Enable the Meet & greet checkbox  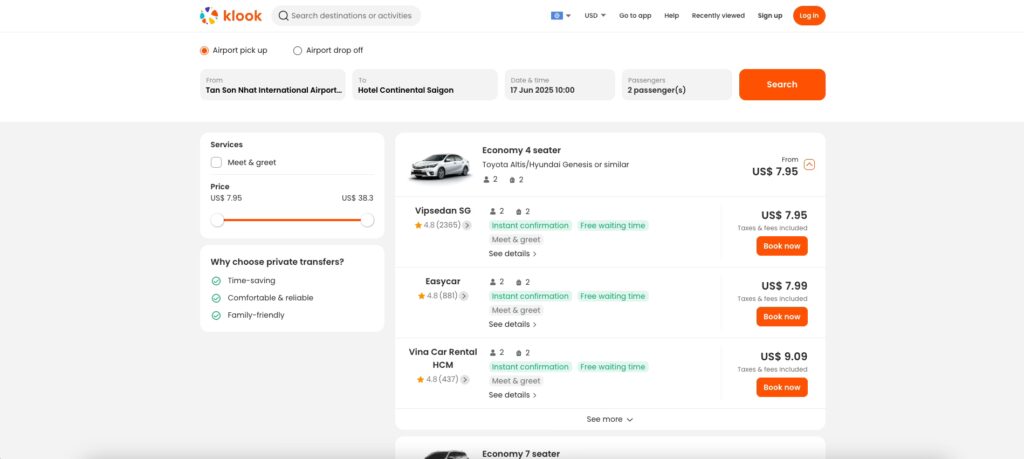tap(216, 162)
